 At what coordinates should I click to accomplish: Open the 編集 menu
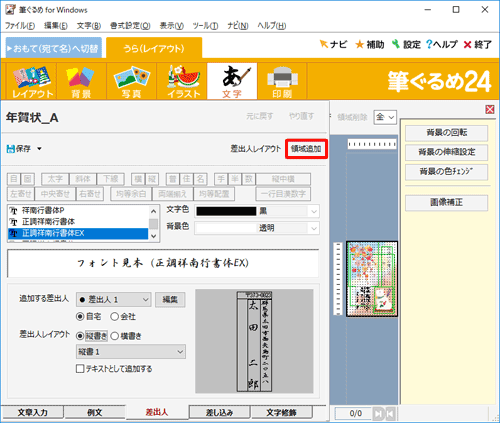pos(56,26)
